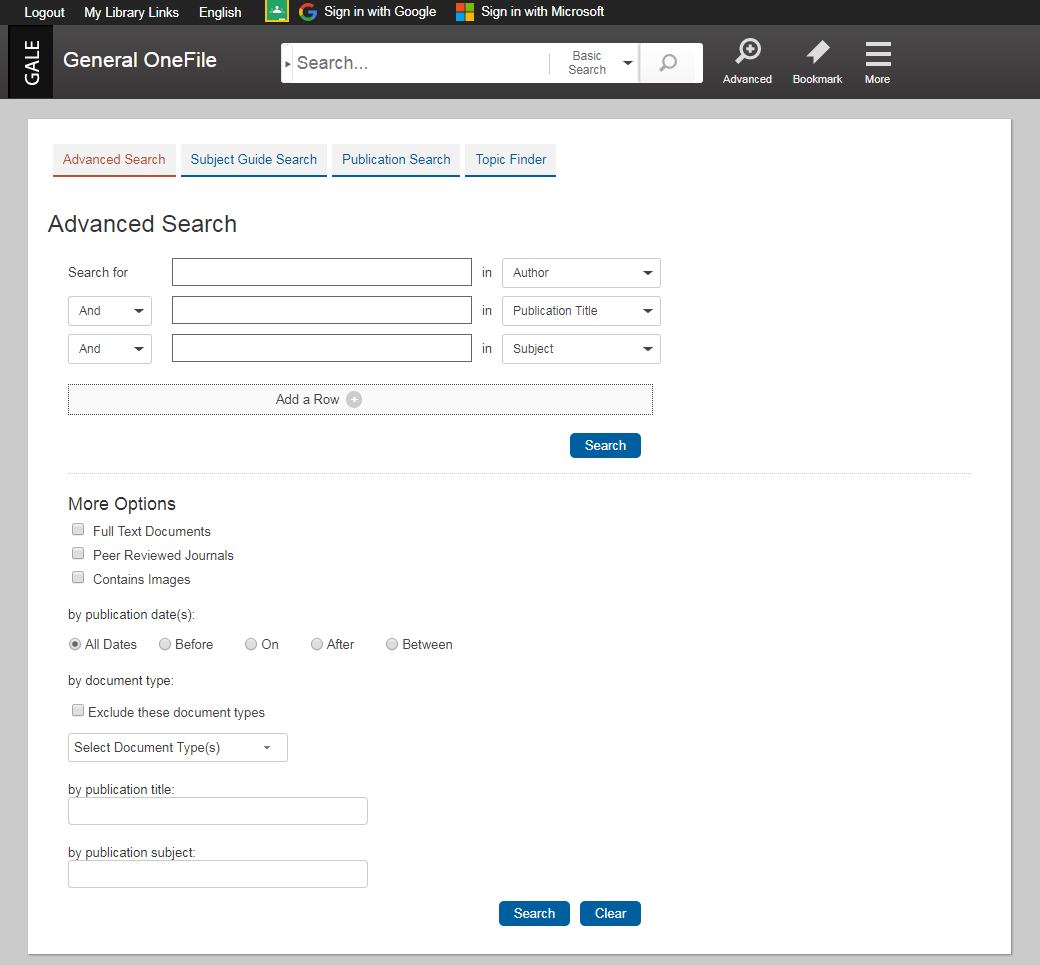Switch to the Subject Guide Search tab
The width and height of the screenshot is (1040, 965).
(253, 160)
